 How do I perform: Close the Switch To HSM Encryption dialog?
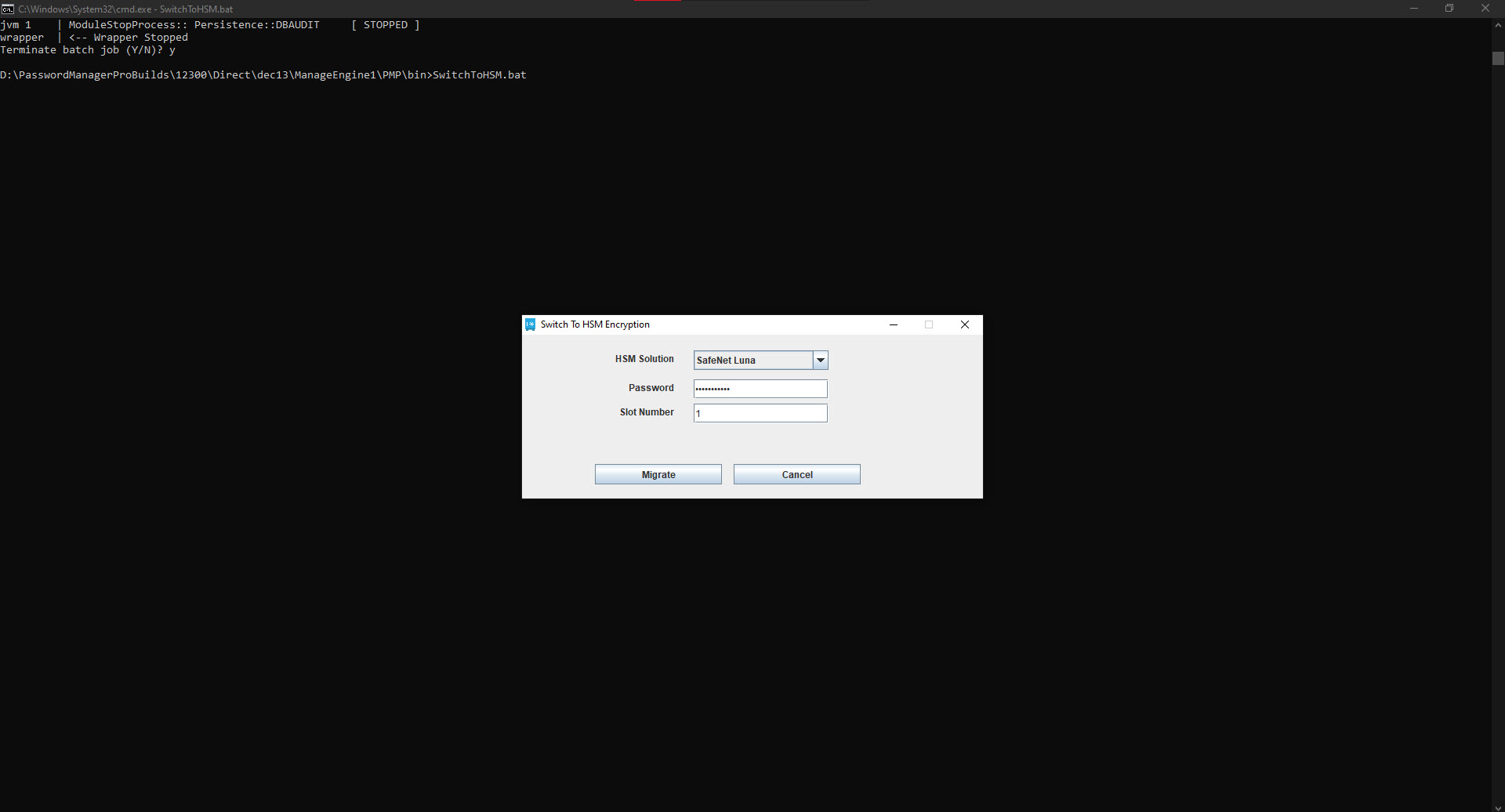pyautogui.click(x=965, y=324)
